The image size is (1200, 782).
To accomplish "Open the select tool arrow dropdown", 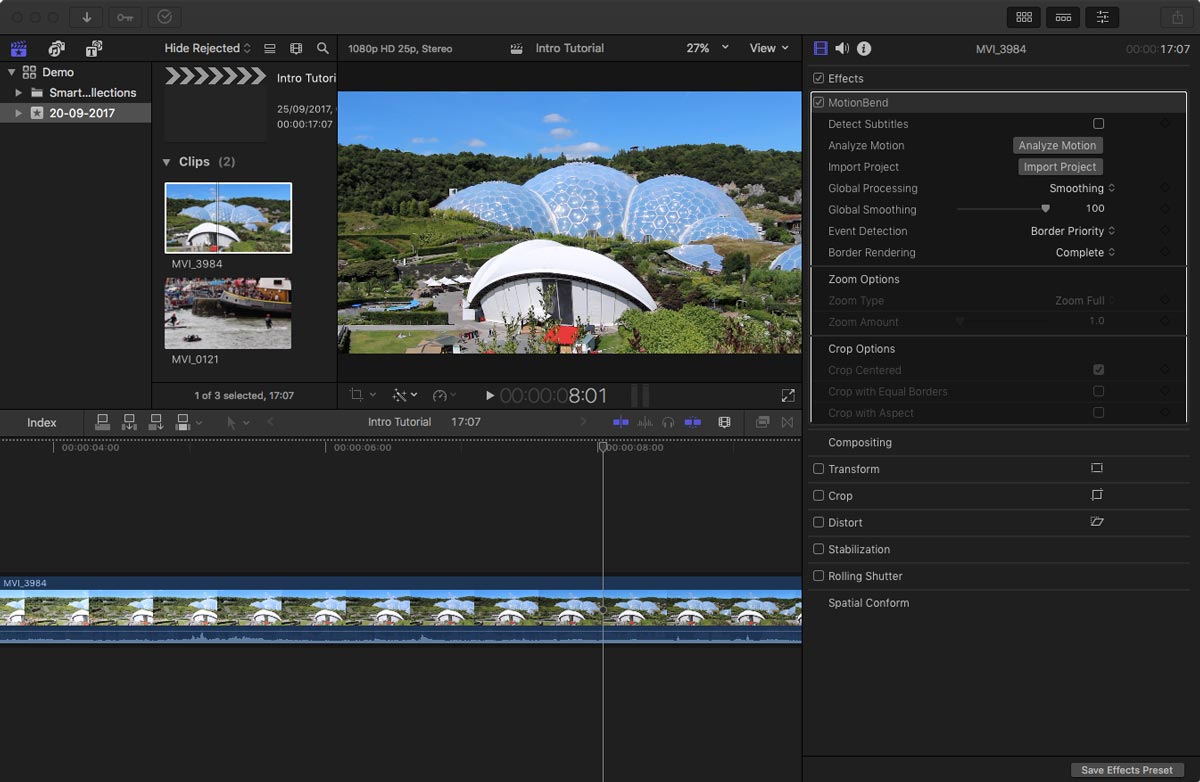I will click(236, 422).
